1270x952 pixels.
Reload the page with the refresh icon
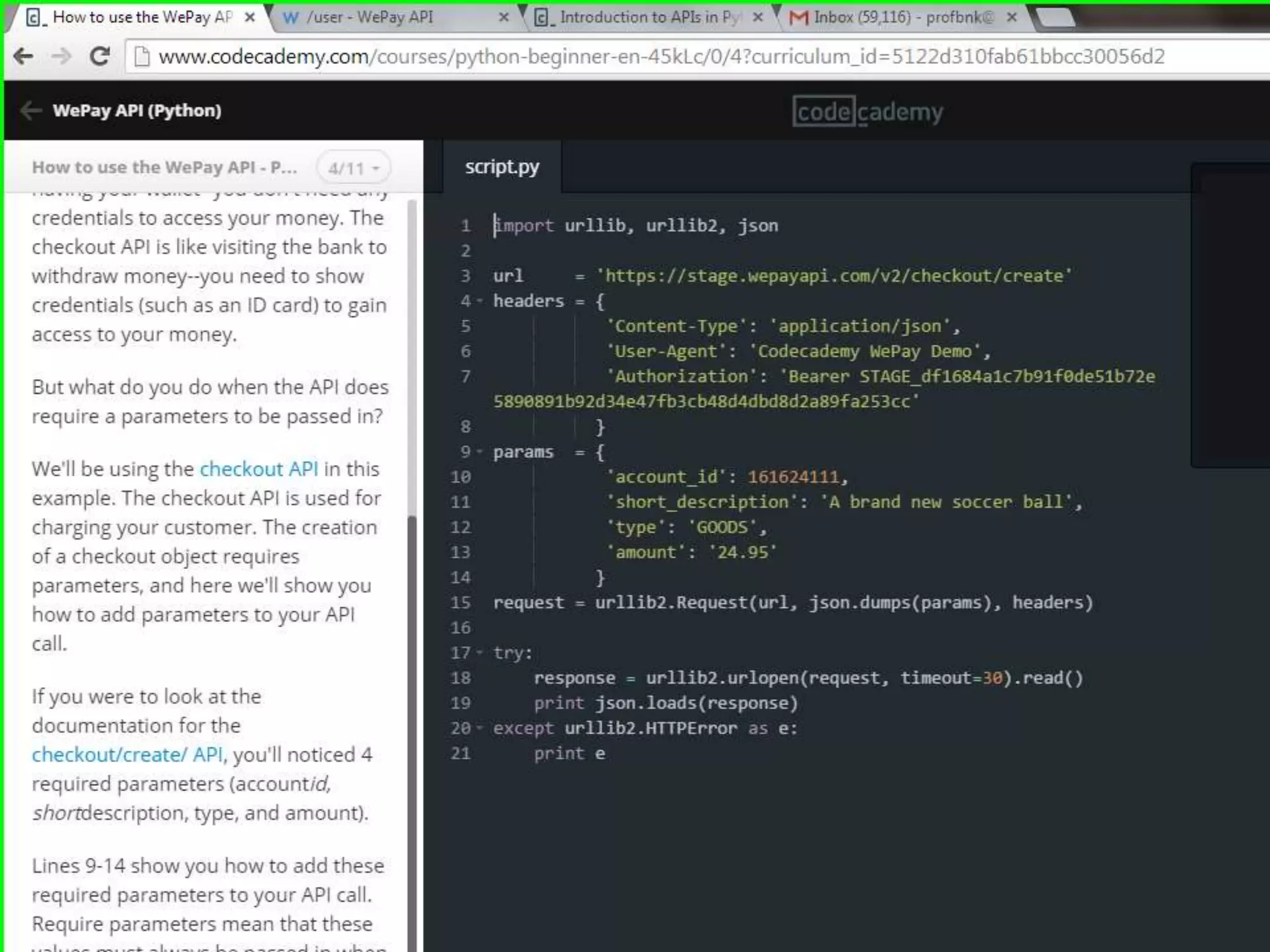tap(100, 56)
